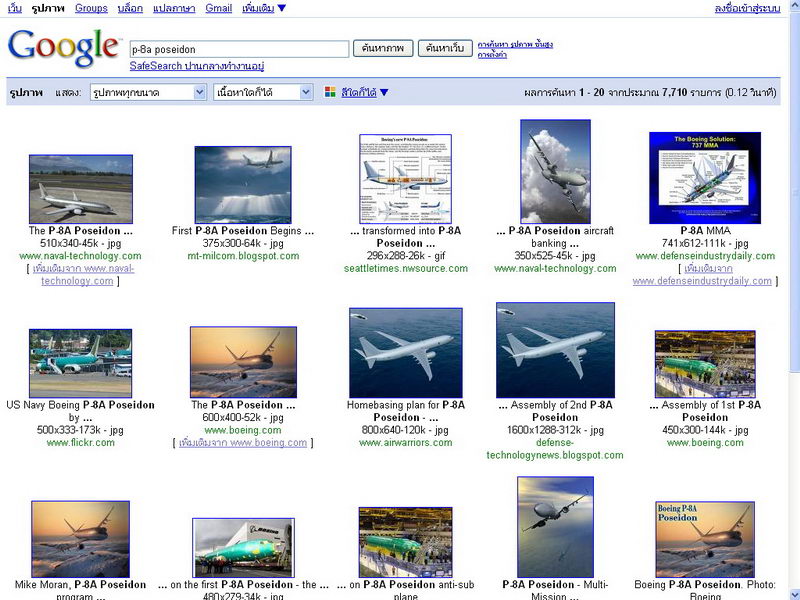Click the 1600x1288-312k - jpg size text
The width and height of the screenshot is (800, 600).
pos(555,430)
